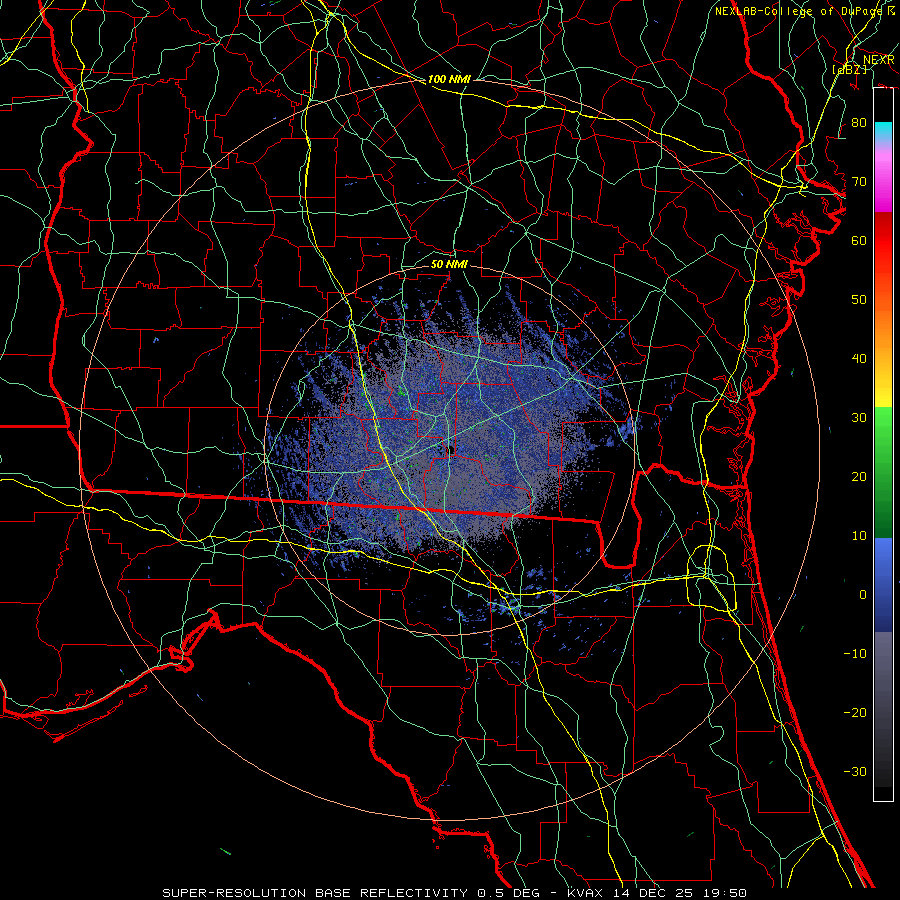Click the "50 NMI" range ring label
This screenshot has height=900, width=900.
click(x=449, y=264)
